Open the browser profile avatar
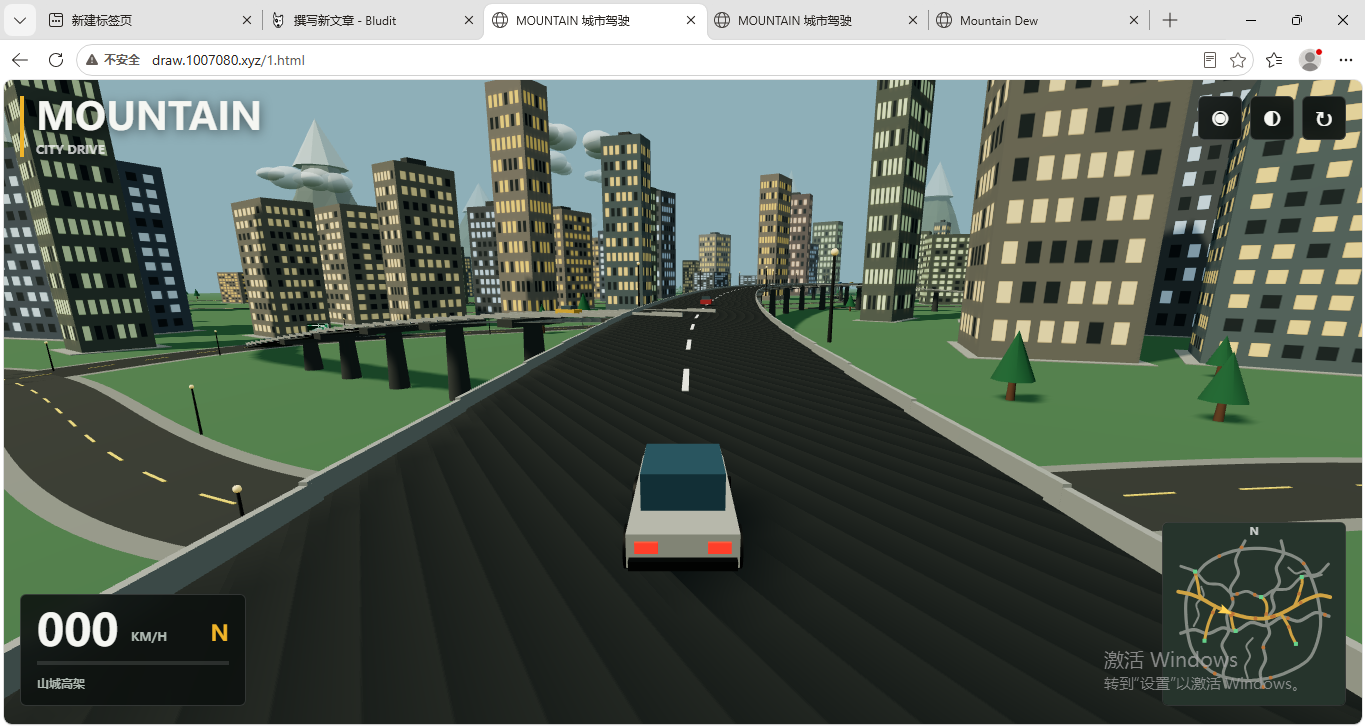This screenshot has width=1365, height=726. click(1310, 60)
